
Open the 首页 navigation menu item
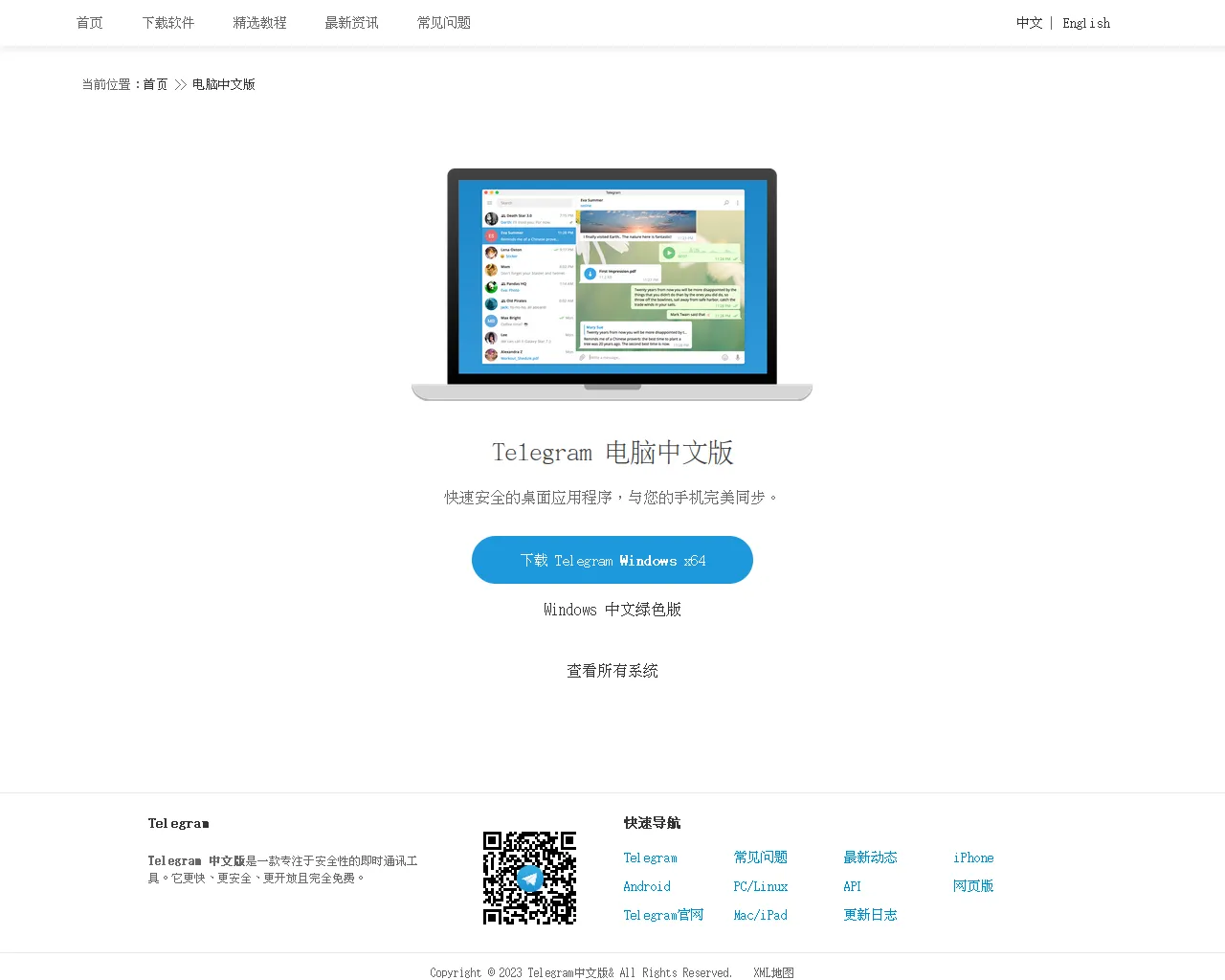90,23
